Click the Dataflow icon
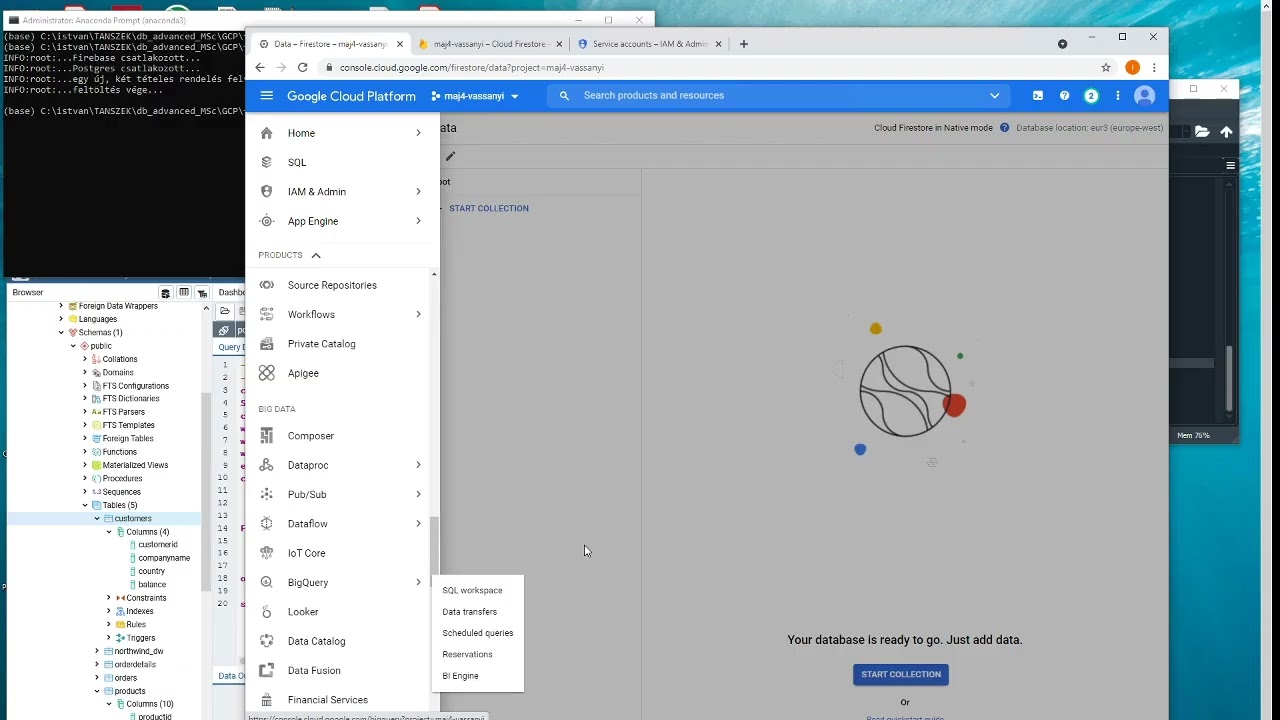 coord(266,524)
